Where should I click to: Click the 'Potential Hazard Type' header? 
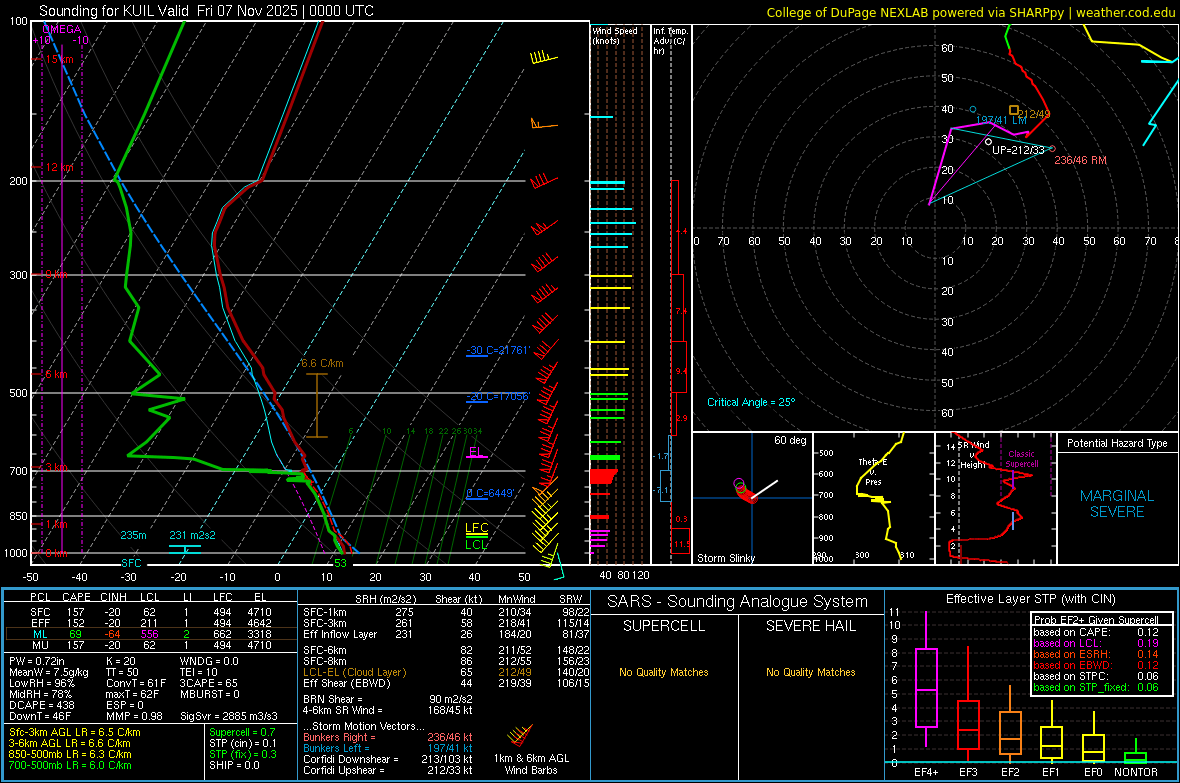pyautogui.click(x=1117, y=443)
